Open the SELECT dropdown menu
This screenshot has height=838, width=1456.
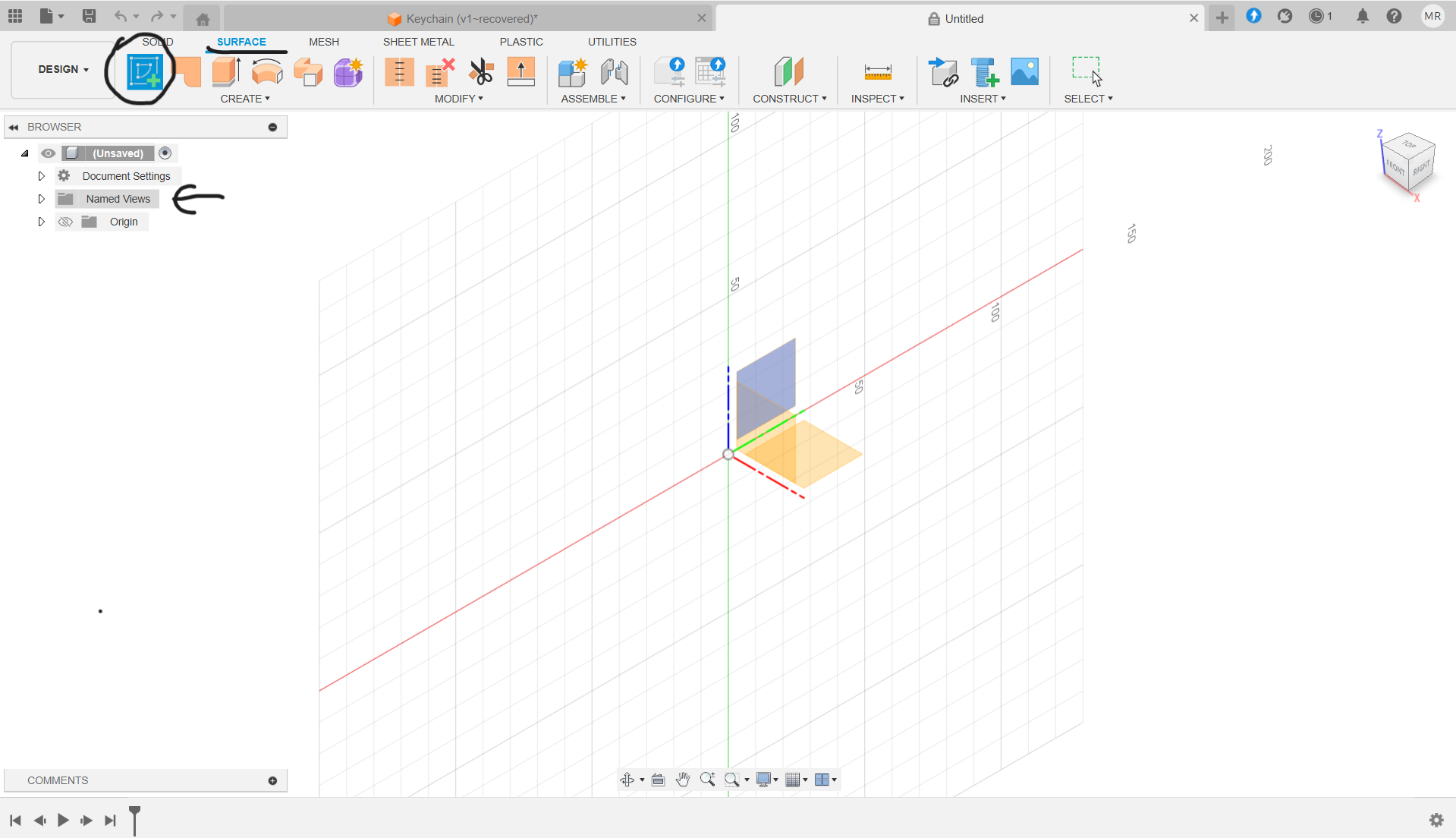coord(1088,99)
